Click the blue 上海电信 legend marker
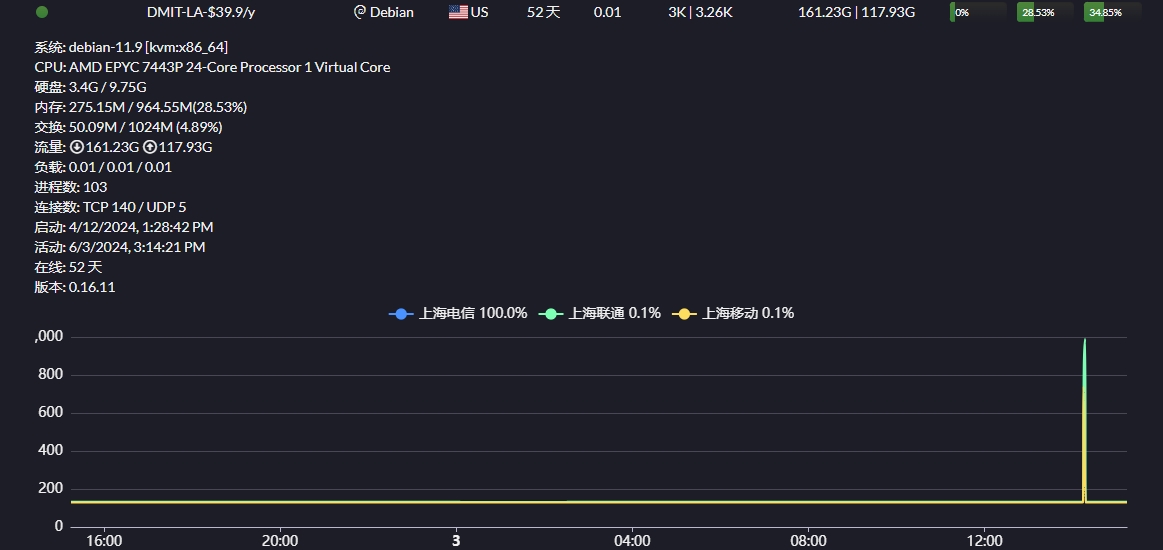 (401, 314)
